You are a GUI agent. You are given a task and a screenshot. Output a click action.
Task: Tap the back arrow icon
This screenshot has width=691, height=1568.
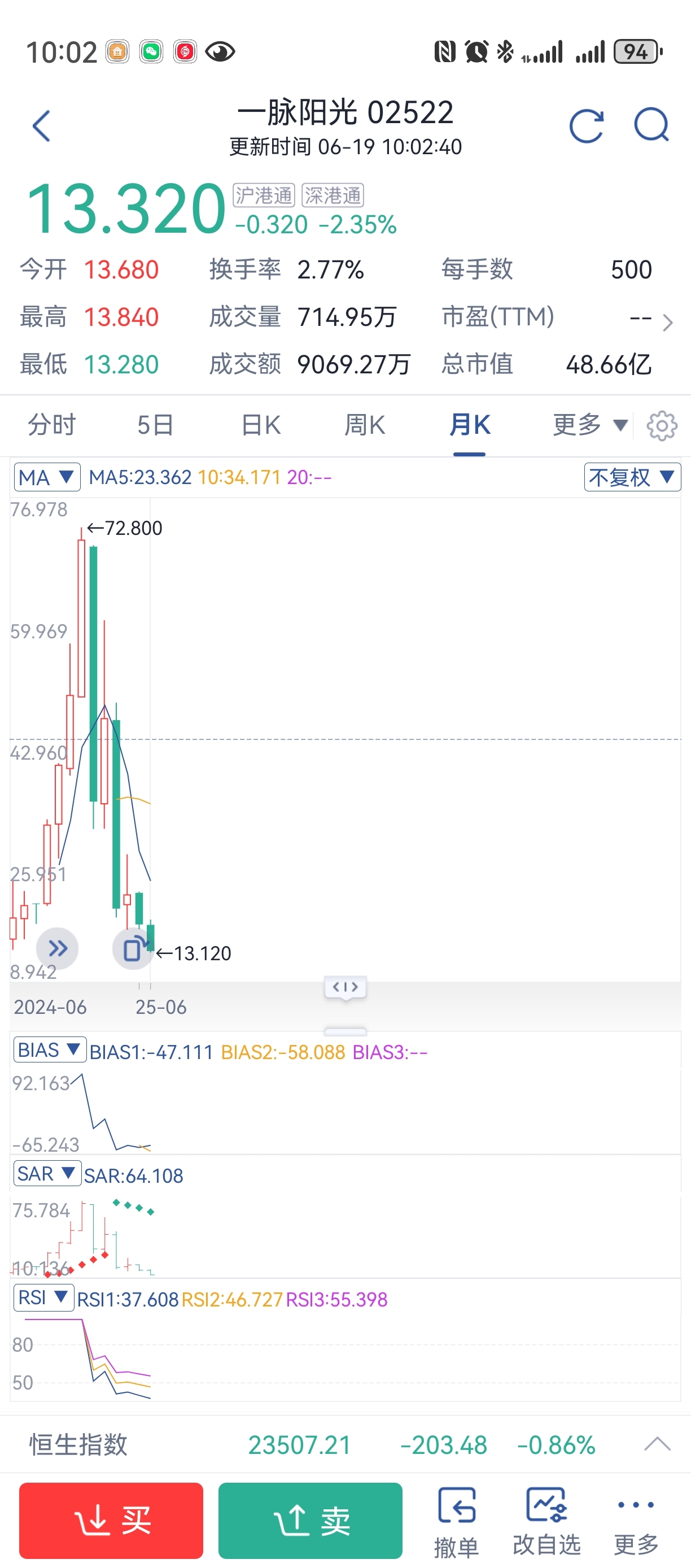point(41,126)
